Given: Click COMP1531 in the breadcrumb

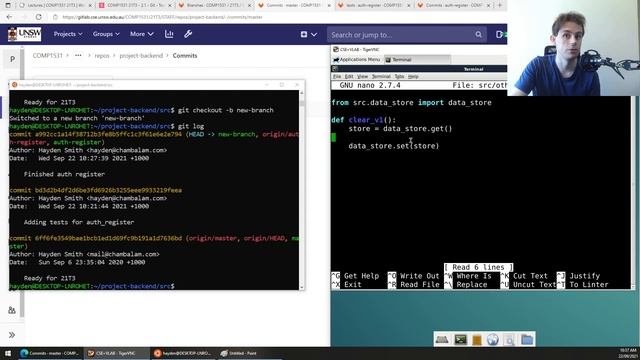Looking at the screenshot, I should [48, 56].
